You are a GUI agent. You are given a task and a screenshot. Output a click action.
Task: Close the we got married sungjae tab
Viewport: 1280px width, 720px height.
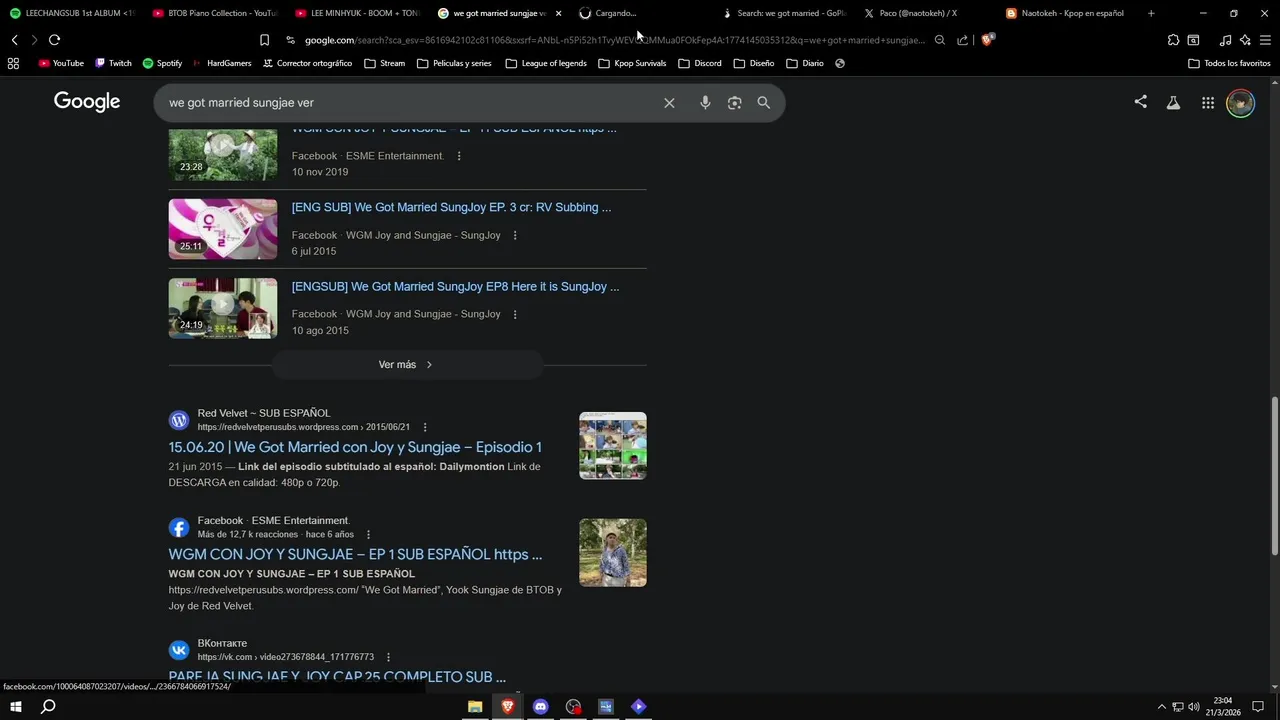(558, 13)
